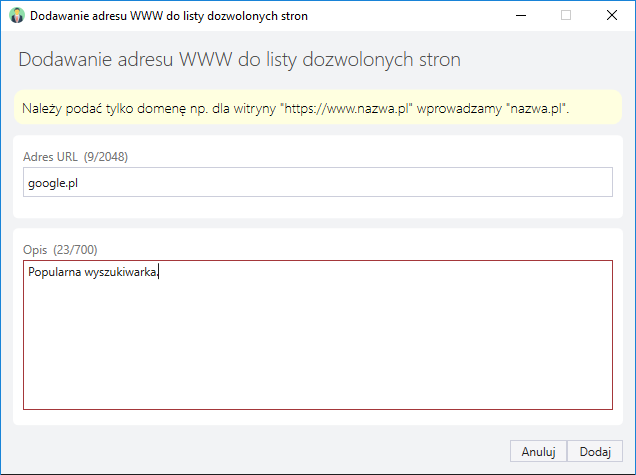Click the window title bar text

tap(169, 16)
